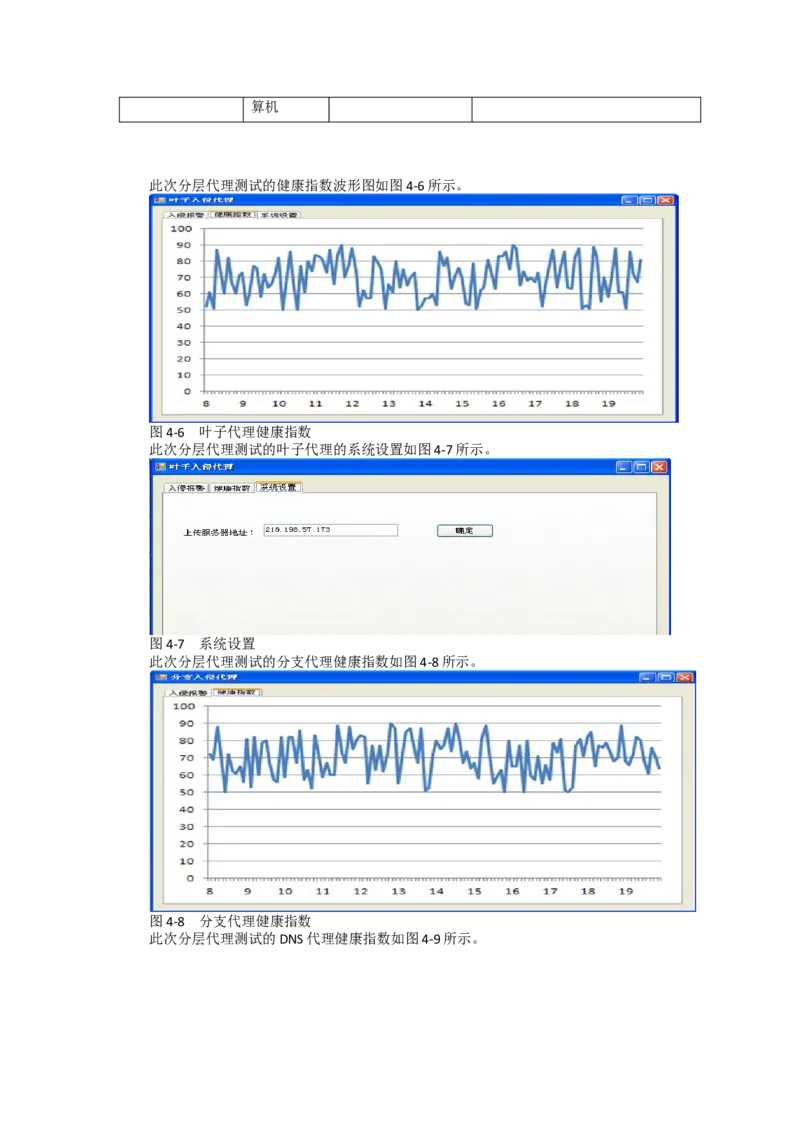800x1132 pixels.
Task: Switch to 系统设置 tab in top chart window
Action: click(279, 214)
